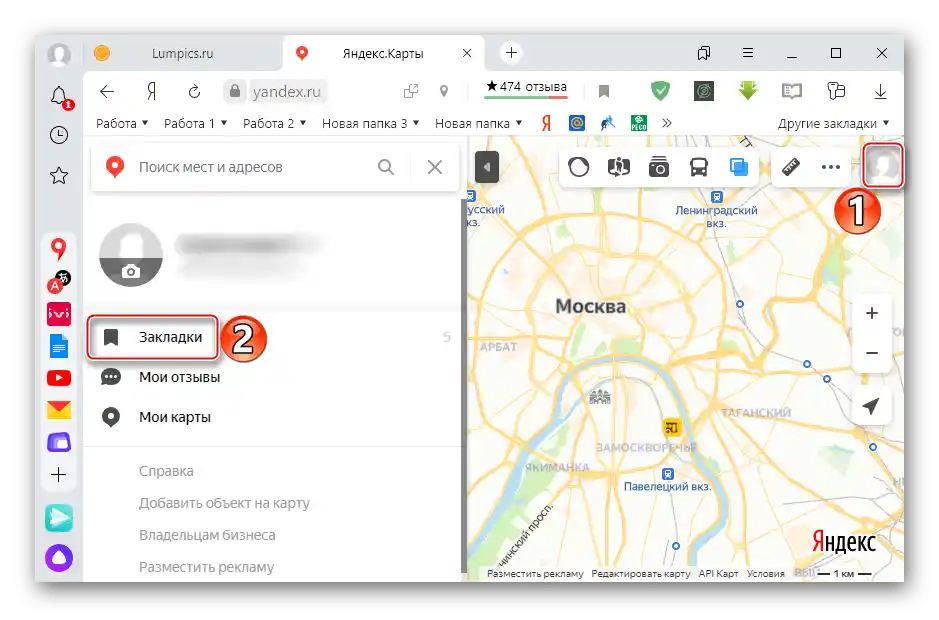Open green download arrow extension
The height and width of the screenshot is (620, 939).
pyautogui.click(x=747, y=91)
